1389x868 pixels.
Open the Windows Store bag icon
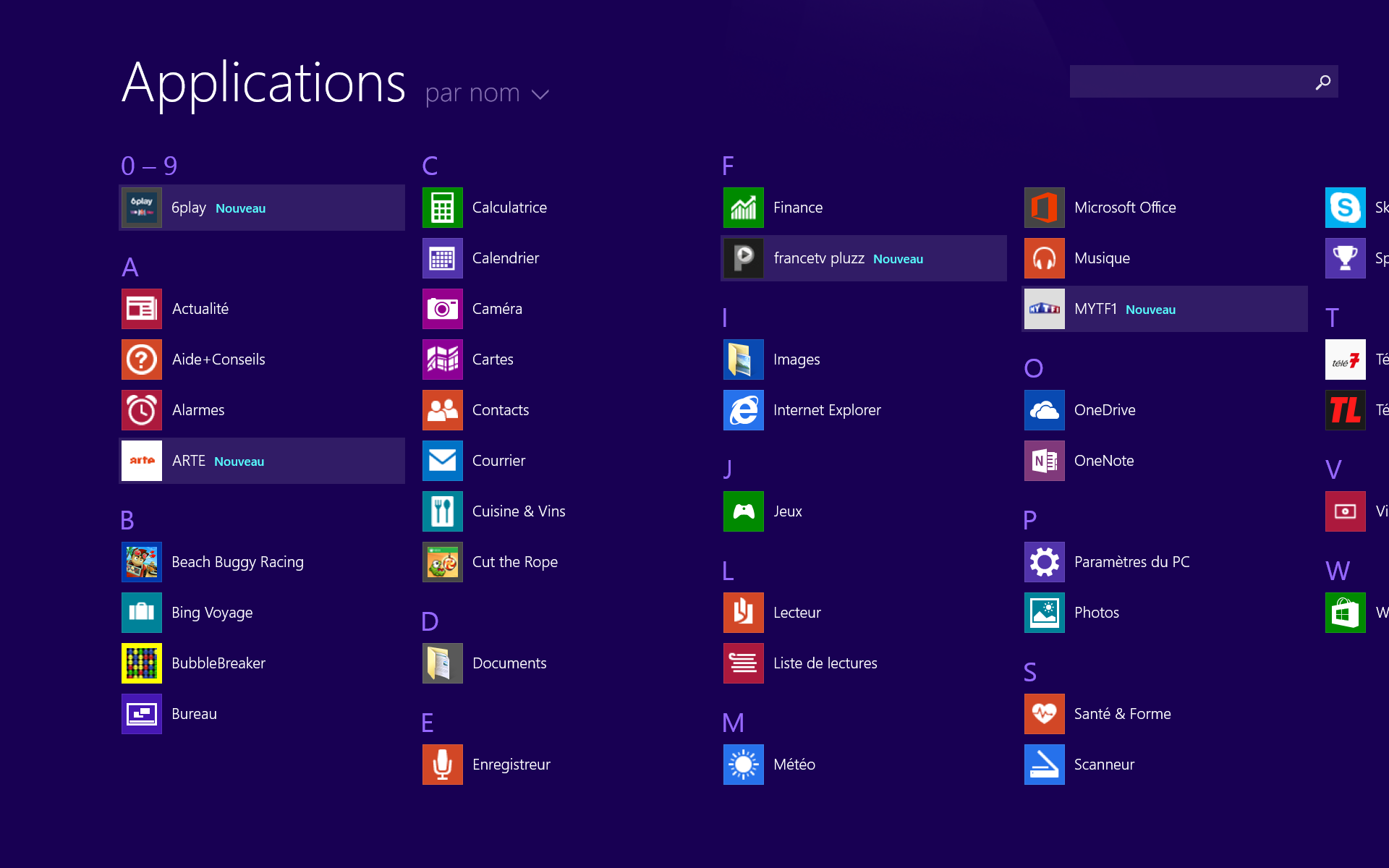(x=1346, y=613)
